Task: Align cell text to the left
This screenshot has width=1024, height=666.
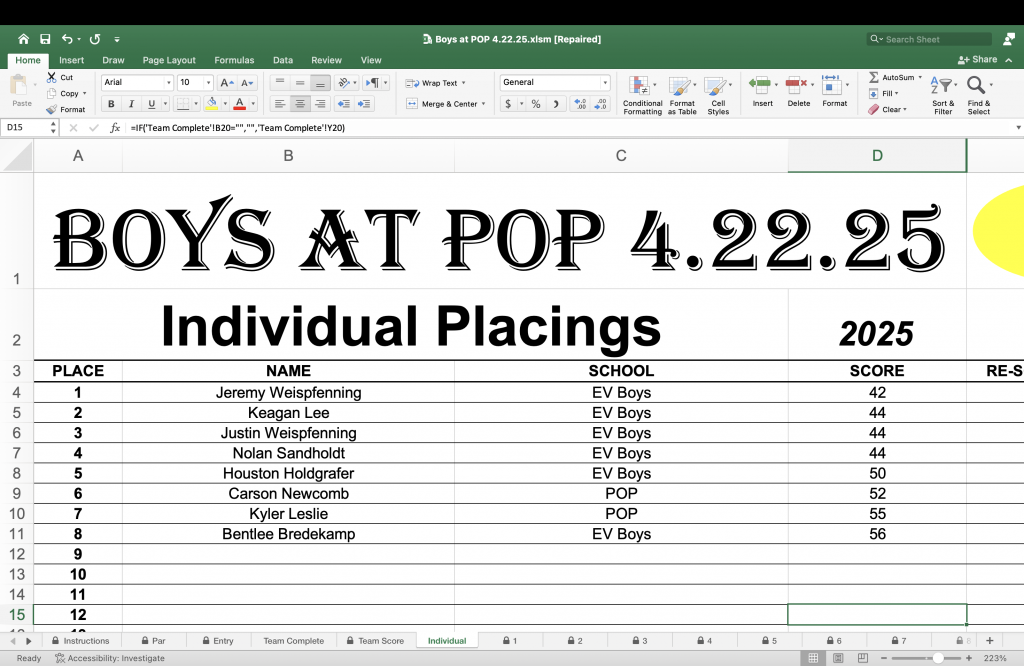Action: pyautogui.click(x=280, y=104)
